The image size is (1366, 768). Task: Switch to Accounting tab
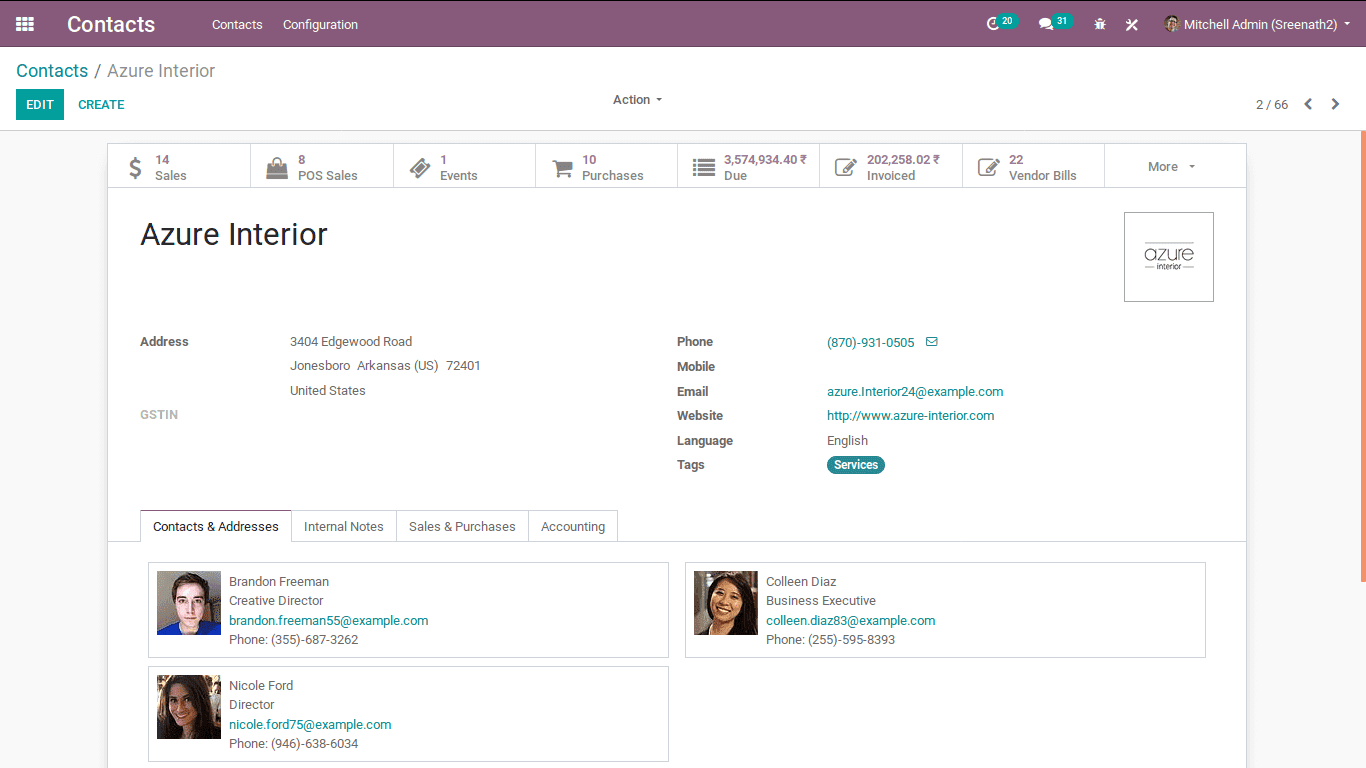point(573,527)
